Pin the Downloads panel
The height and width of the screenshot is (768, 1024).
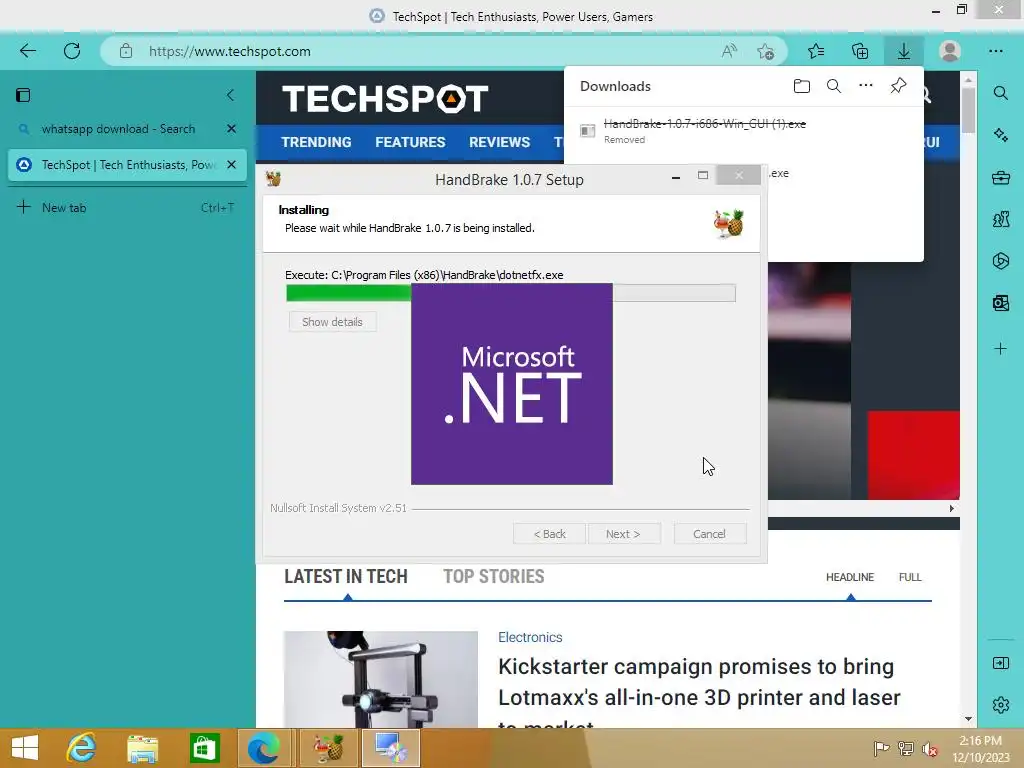[899, 86]
